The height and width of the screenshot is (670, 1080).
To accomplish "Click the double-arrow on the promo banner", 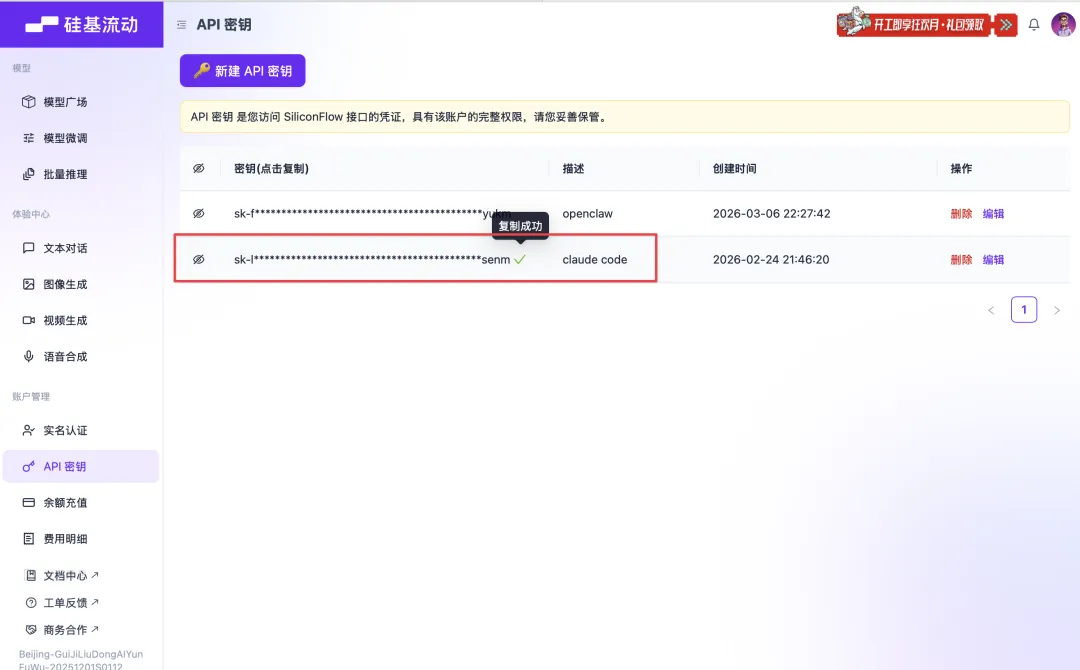I will click(x=1006, y=25).
